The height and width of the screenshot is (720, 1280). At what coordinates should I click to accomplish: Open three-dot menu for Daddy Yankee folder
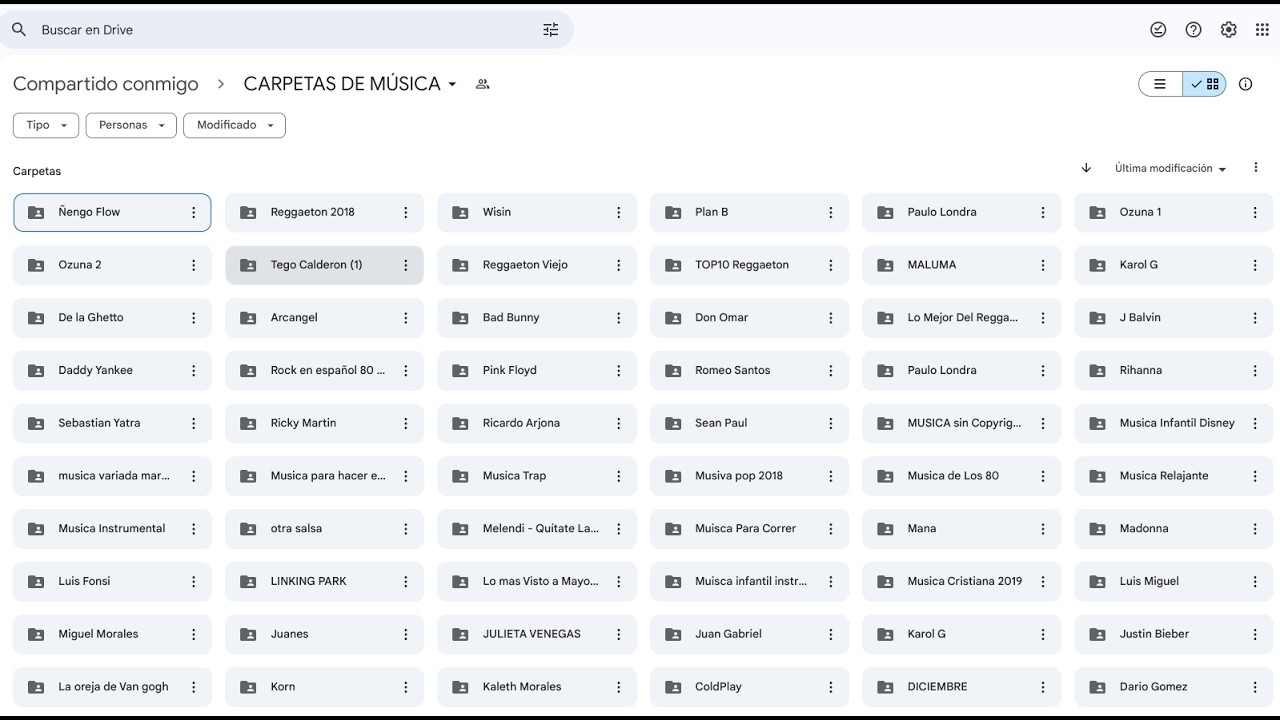194,370
